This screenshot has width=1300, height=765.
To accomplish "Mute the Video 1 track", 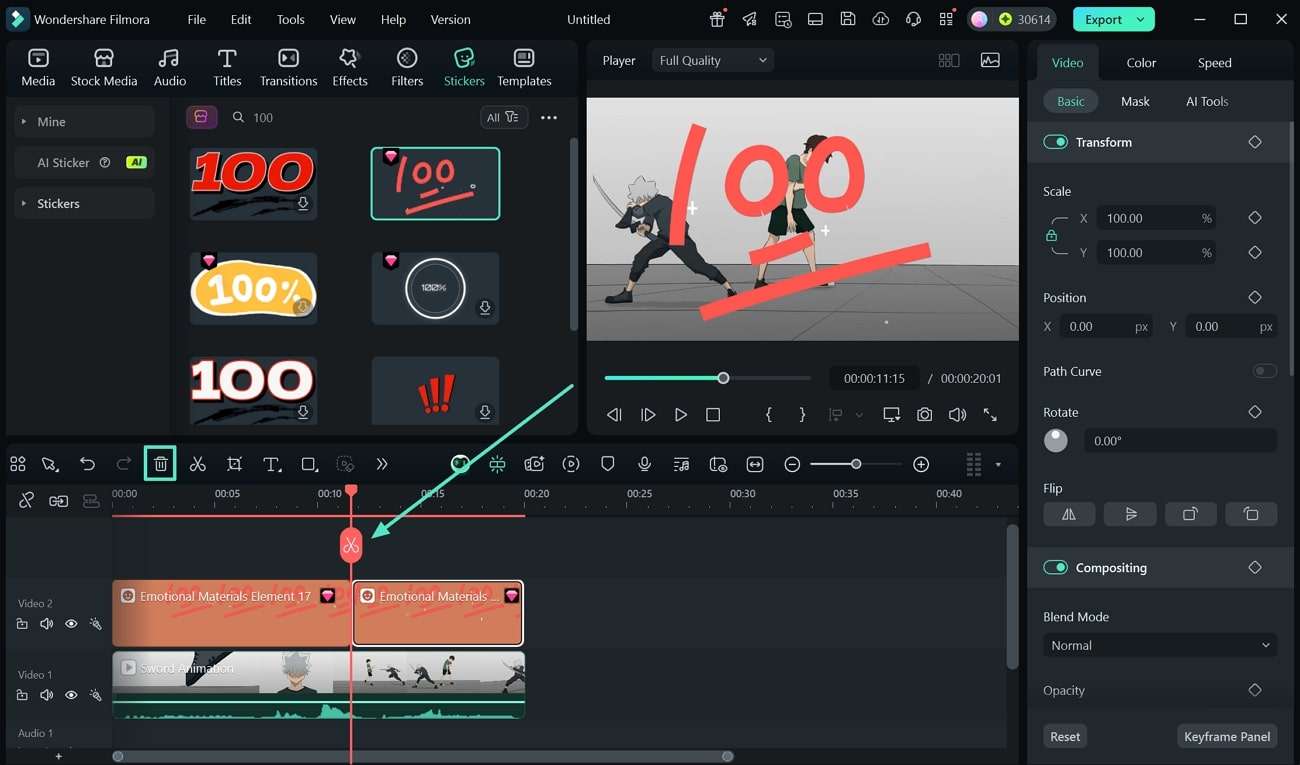I will tap(46, 695).
